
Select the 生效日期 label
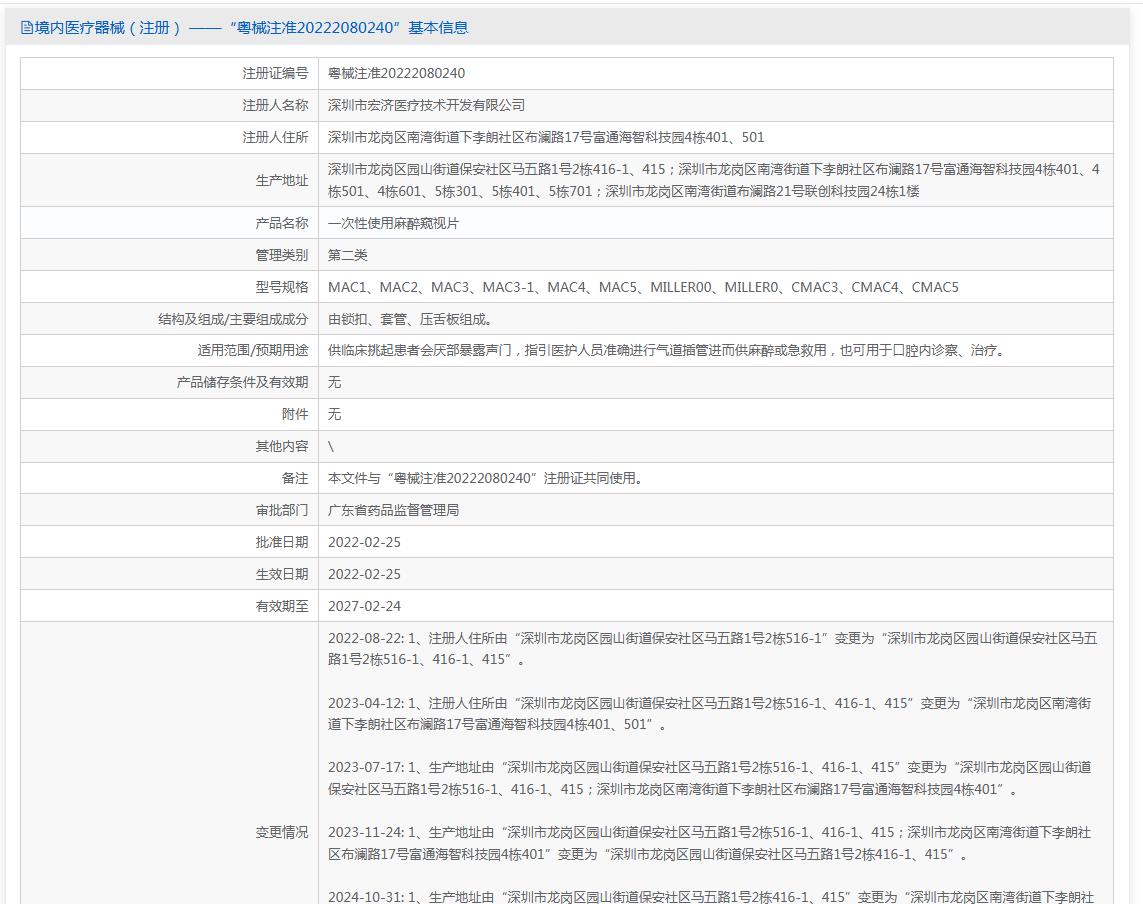point(282,575)
